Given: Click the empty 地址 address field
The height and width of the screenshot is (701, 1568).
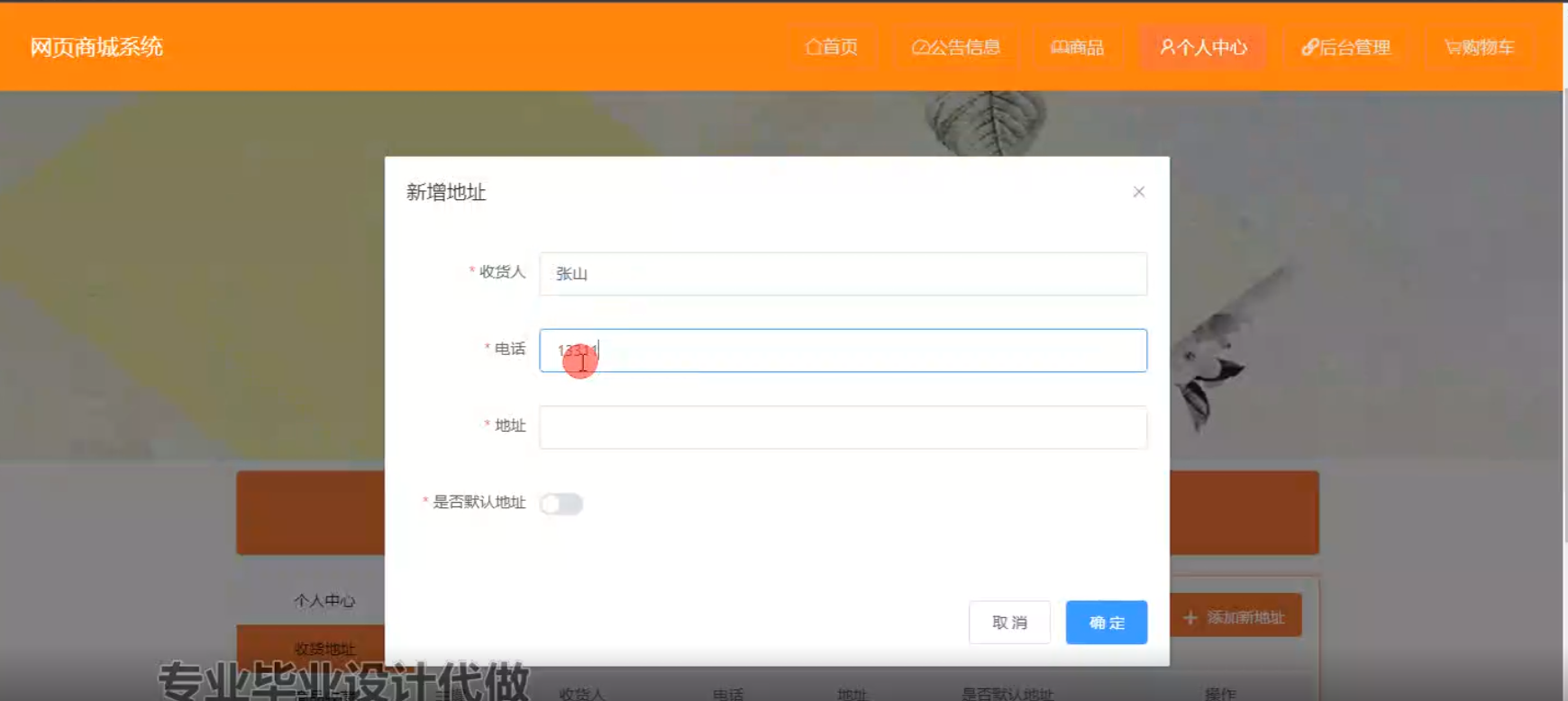Looking at the screenshot, I should [x=843, y=427].
